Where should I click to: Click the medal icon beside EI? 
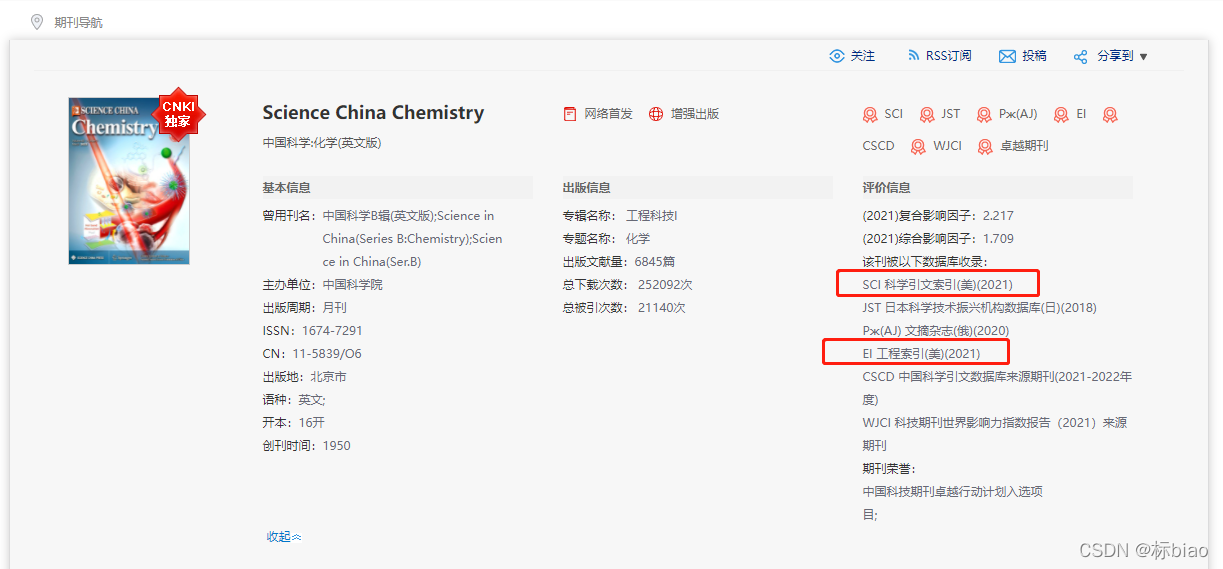[1061, 115]
